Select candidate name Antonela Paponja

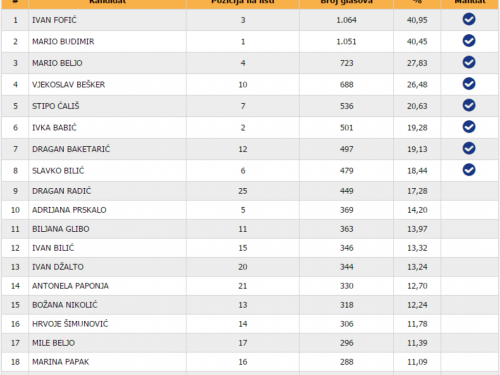[70, 286]
